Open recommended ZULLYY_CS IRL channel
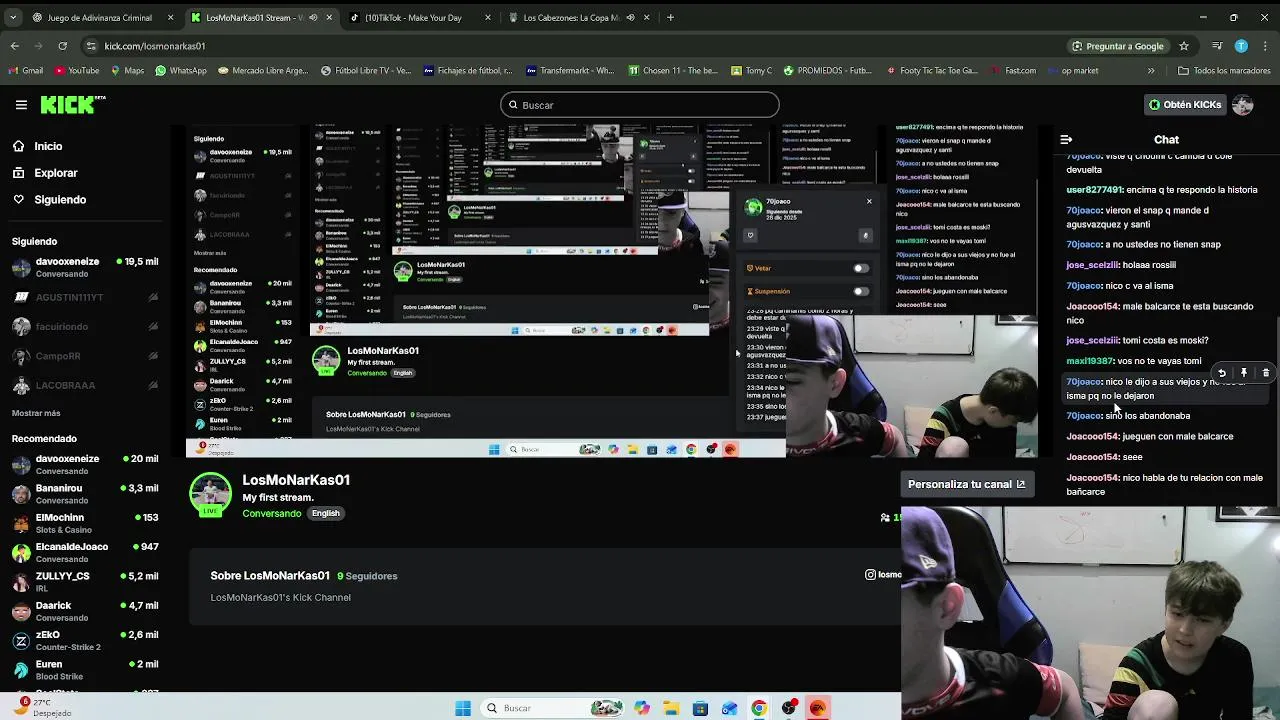1280x720 pixels. coord(85,582)
